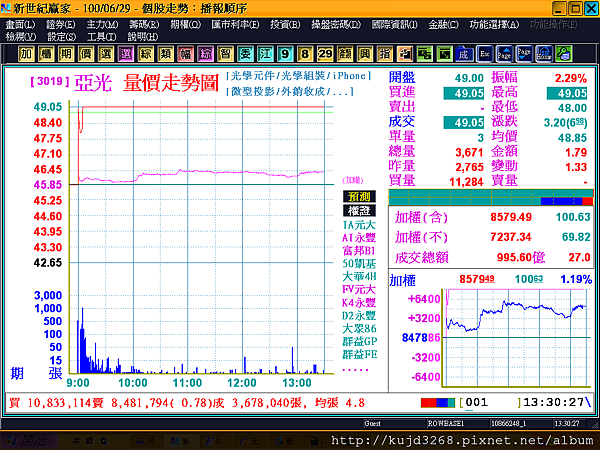Click the red 幅 toolbar icon
Image resolution: width=600 pixels, height=450 pixels.
(186, 54)
